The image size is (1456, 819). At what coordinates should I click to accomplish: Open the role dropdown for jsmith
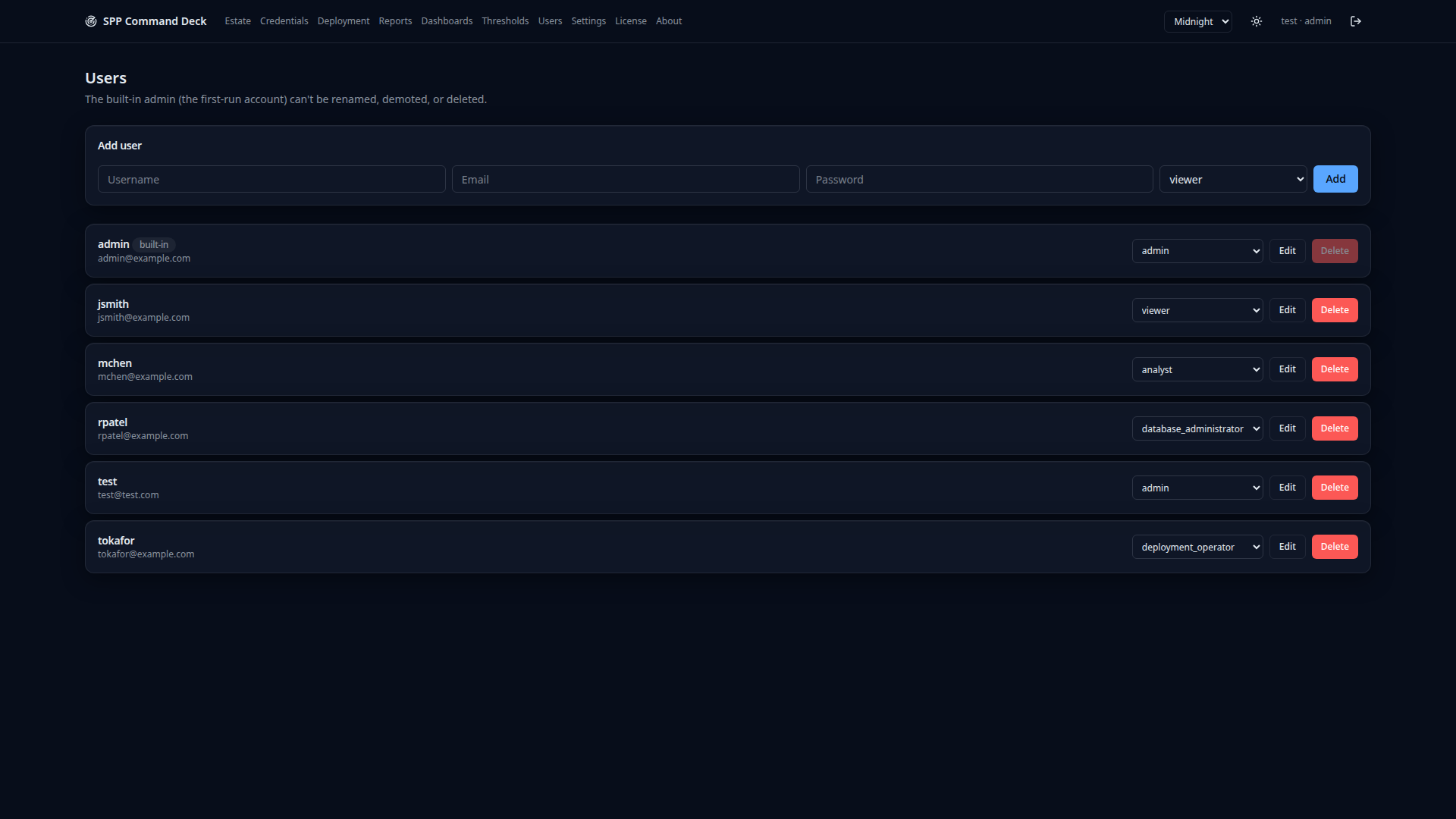pyautogui.click(x=1197, y=310)
